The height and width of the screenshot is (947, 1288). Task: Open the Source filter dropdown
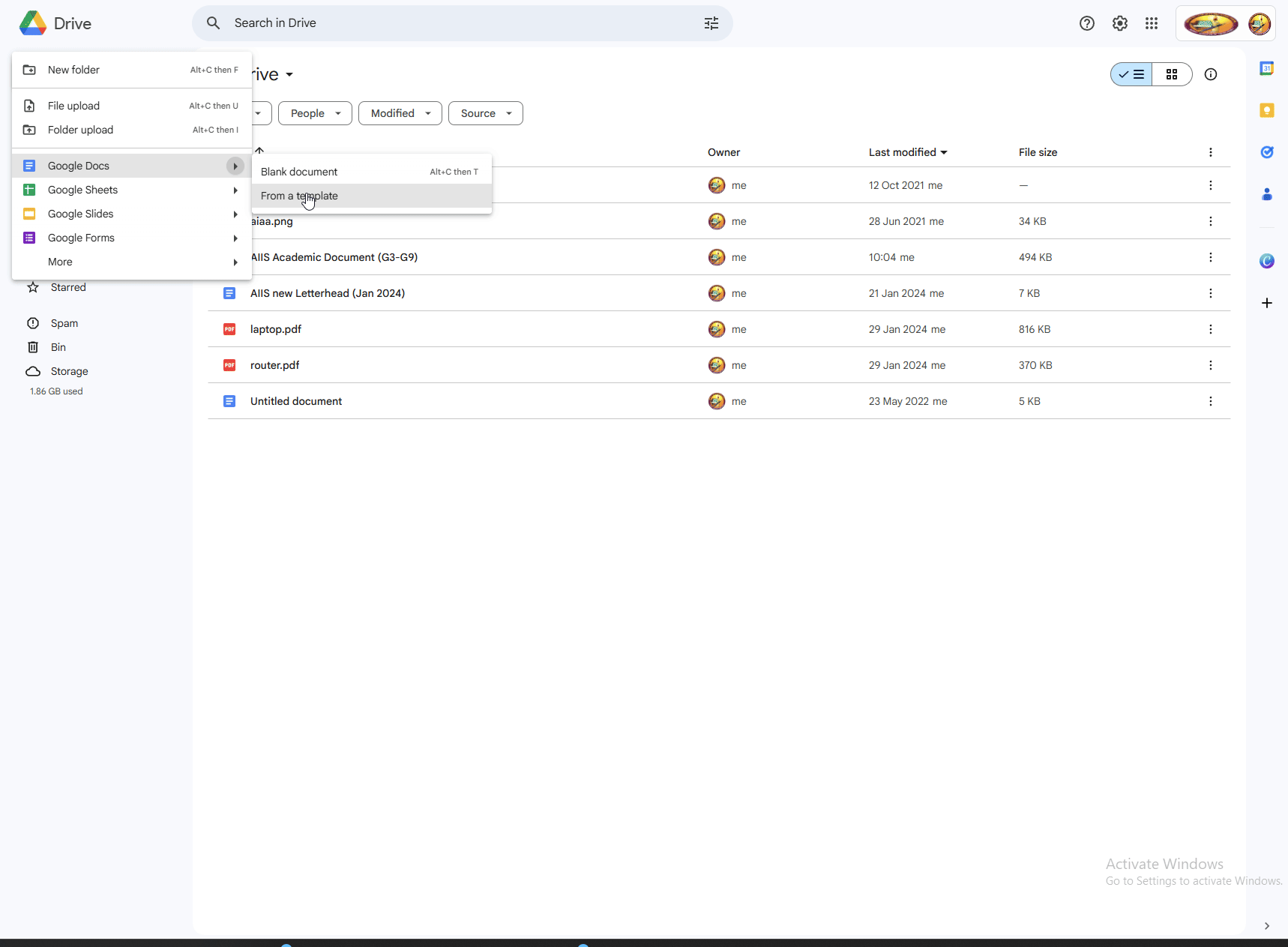pyautogui.click(x=485, y=113)
